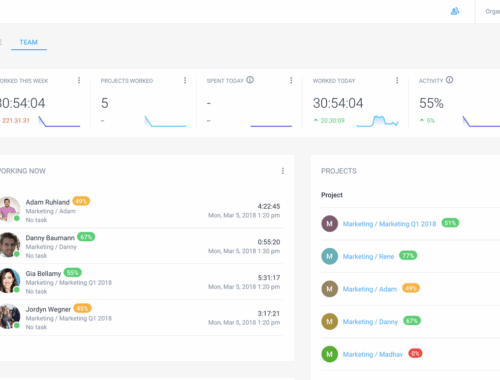
Task: Click the Activity value 55%
Action: click(x=431, y=103)
